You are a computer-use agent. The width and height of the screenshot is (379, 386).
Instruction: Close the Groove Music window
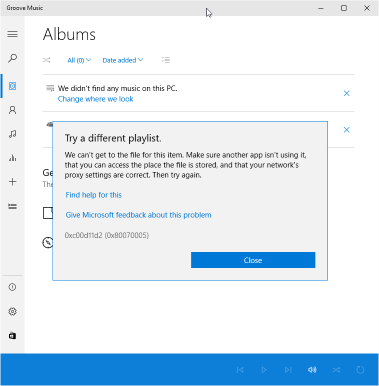(x=367, y=8)
